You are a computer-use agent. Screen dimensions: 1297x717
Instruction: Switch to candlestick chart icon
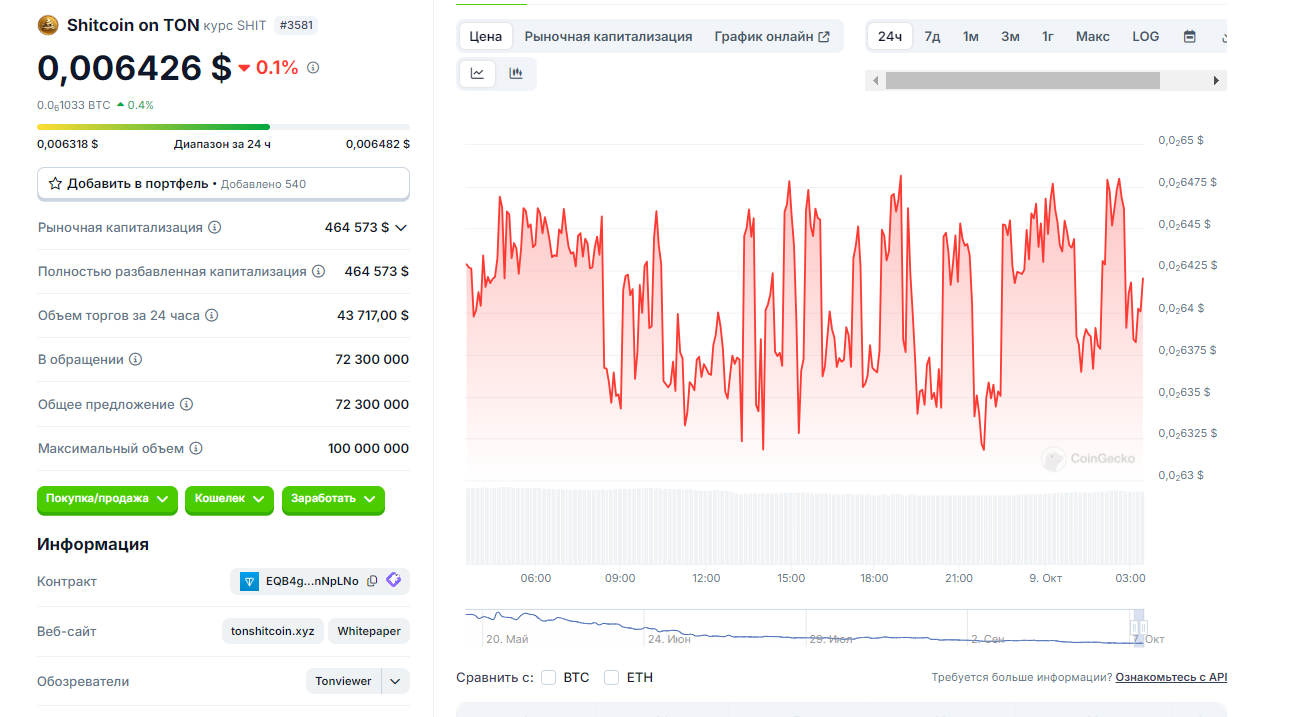tap(516, 73)
